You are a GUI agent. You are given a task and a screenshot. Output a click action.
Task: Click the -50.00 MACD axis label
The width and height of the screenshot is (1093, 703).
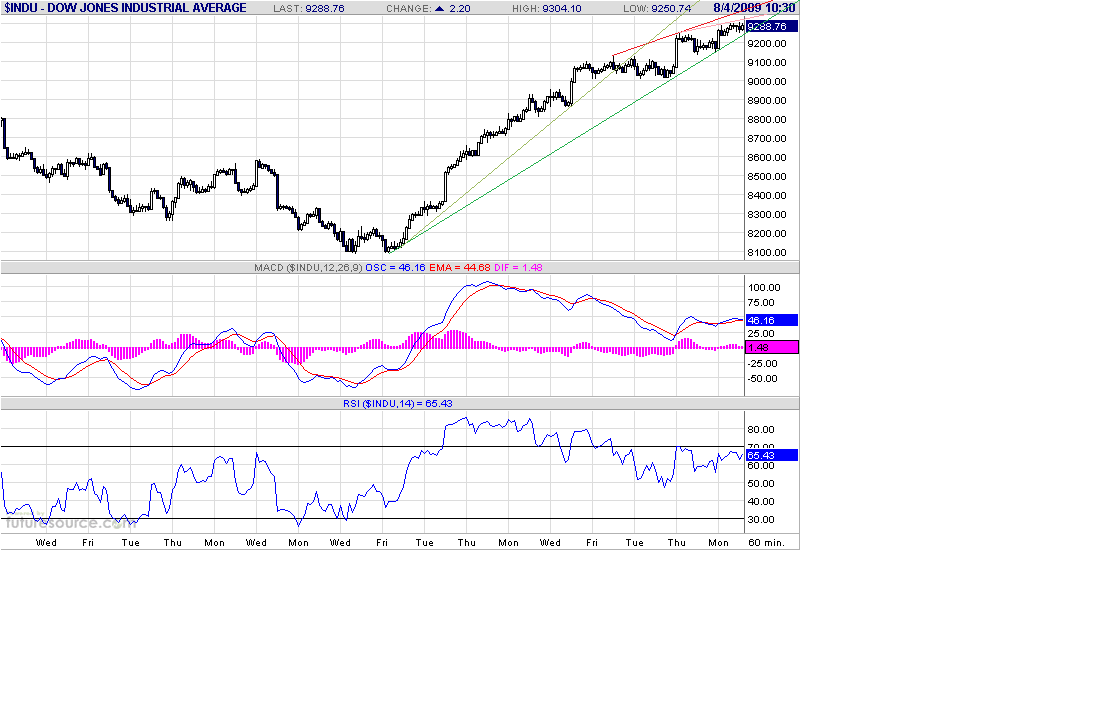(763, 379)
